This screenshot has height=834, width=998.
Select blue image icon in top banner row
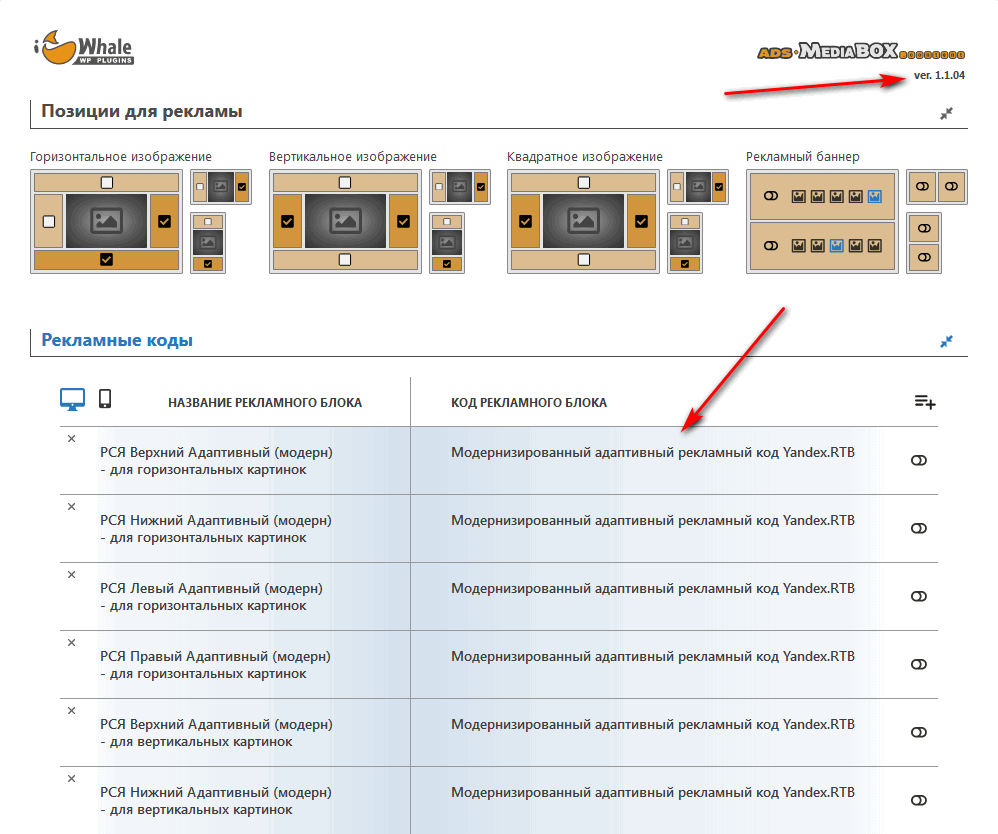tap(876, 197)
